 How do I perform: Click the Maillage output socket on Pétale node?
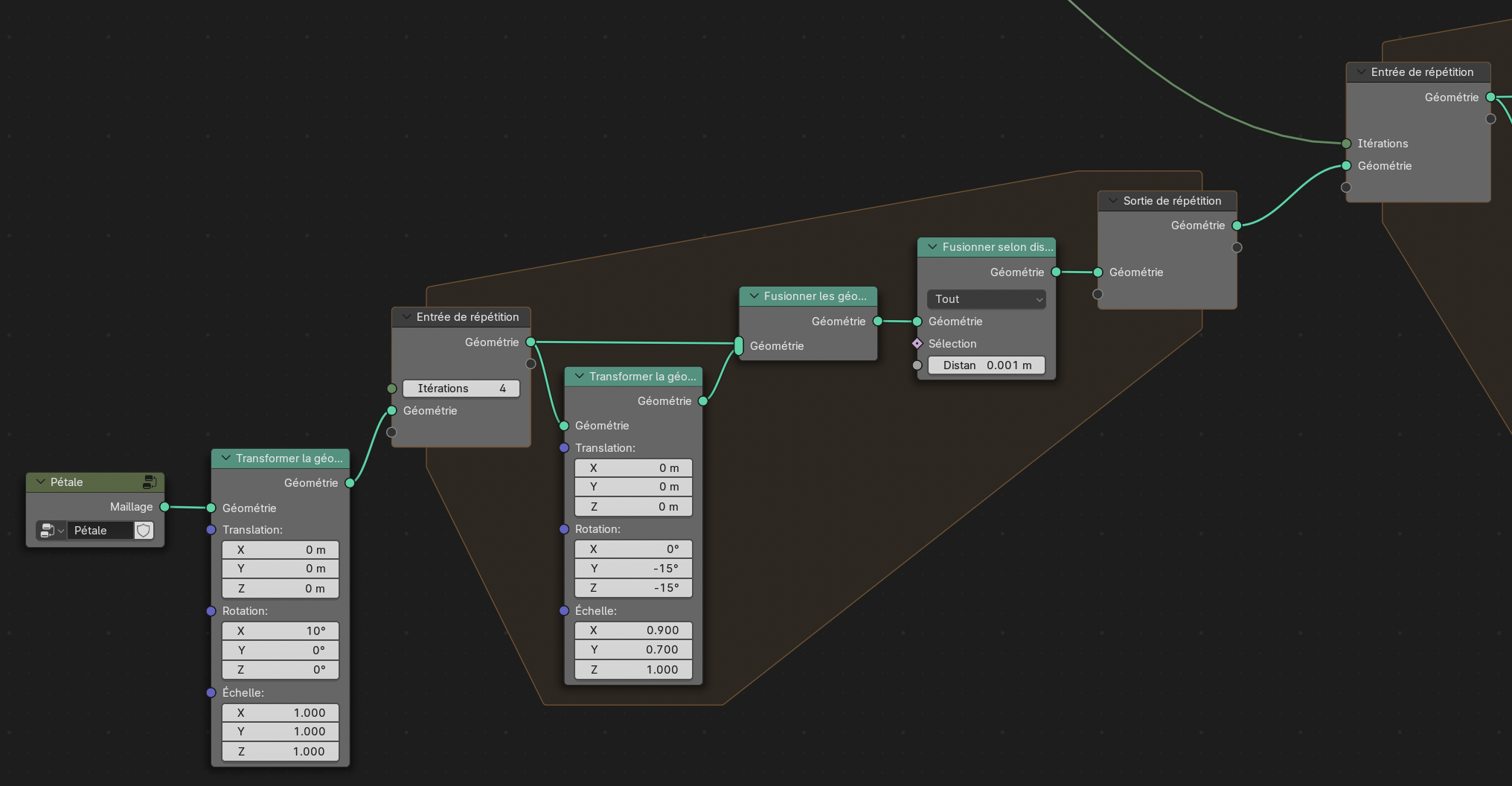click(x=164, y=507)
